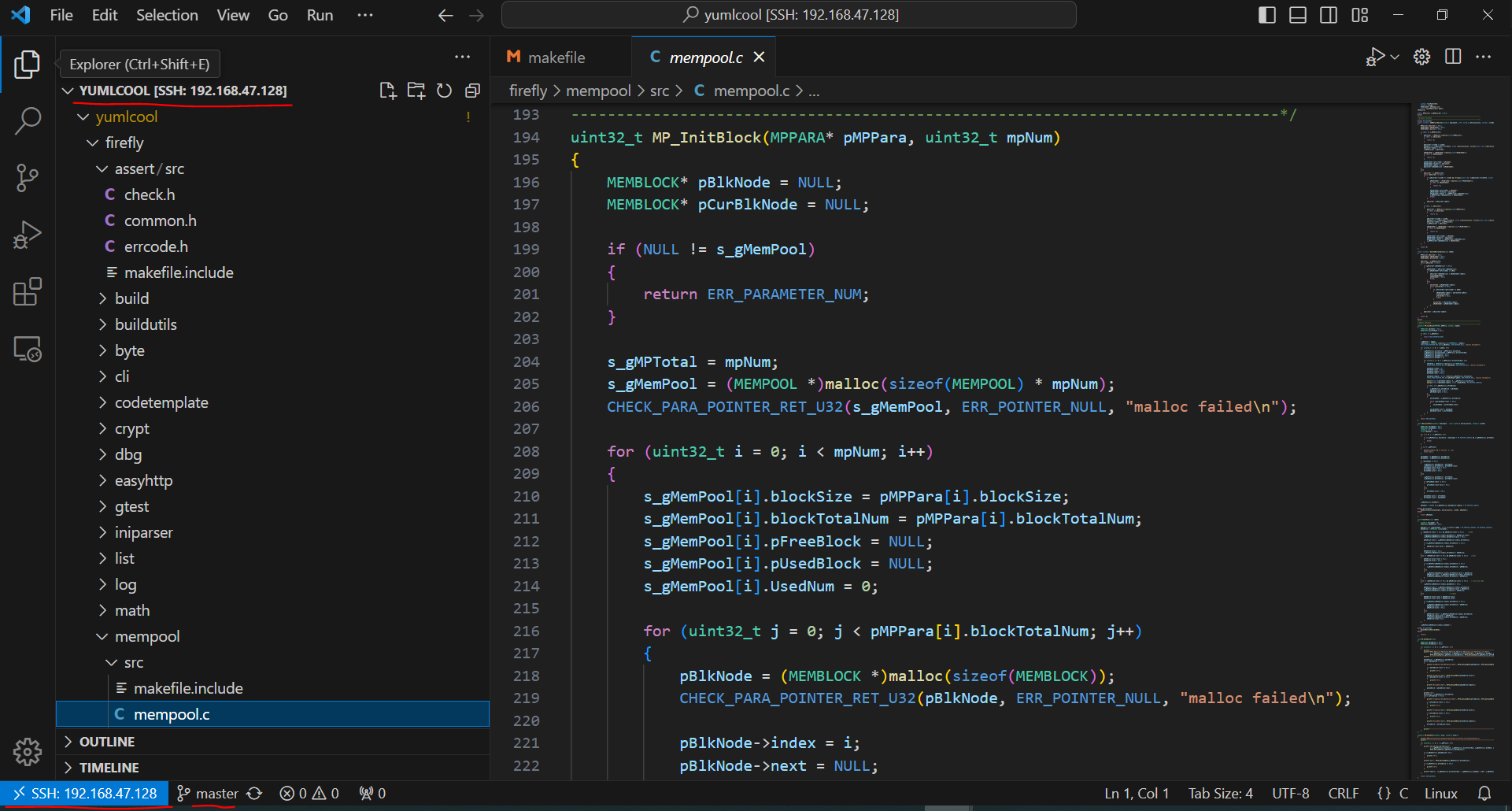Open the Run and Debug view

pos(28,235)
